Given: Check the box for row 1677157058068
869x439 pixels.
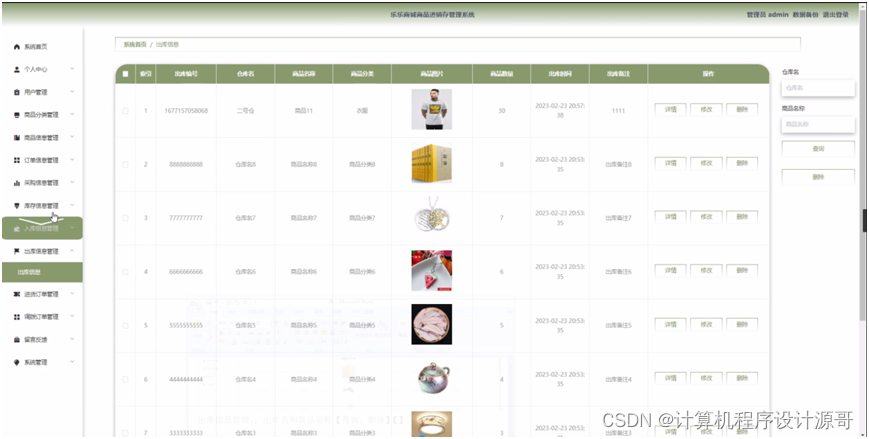Looking at the screenshot, I should click(x=125, y=111).
